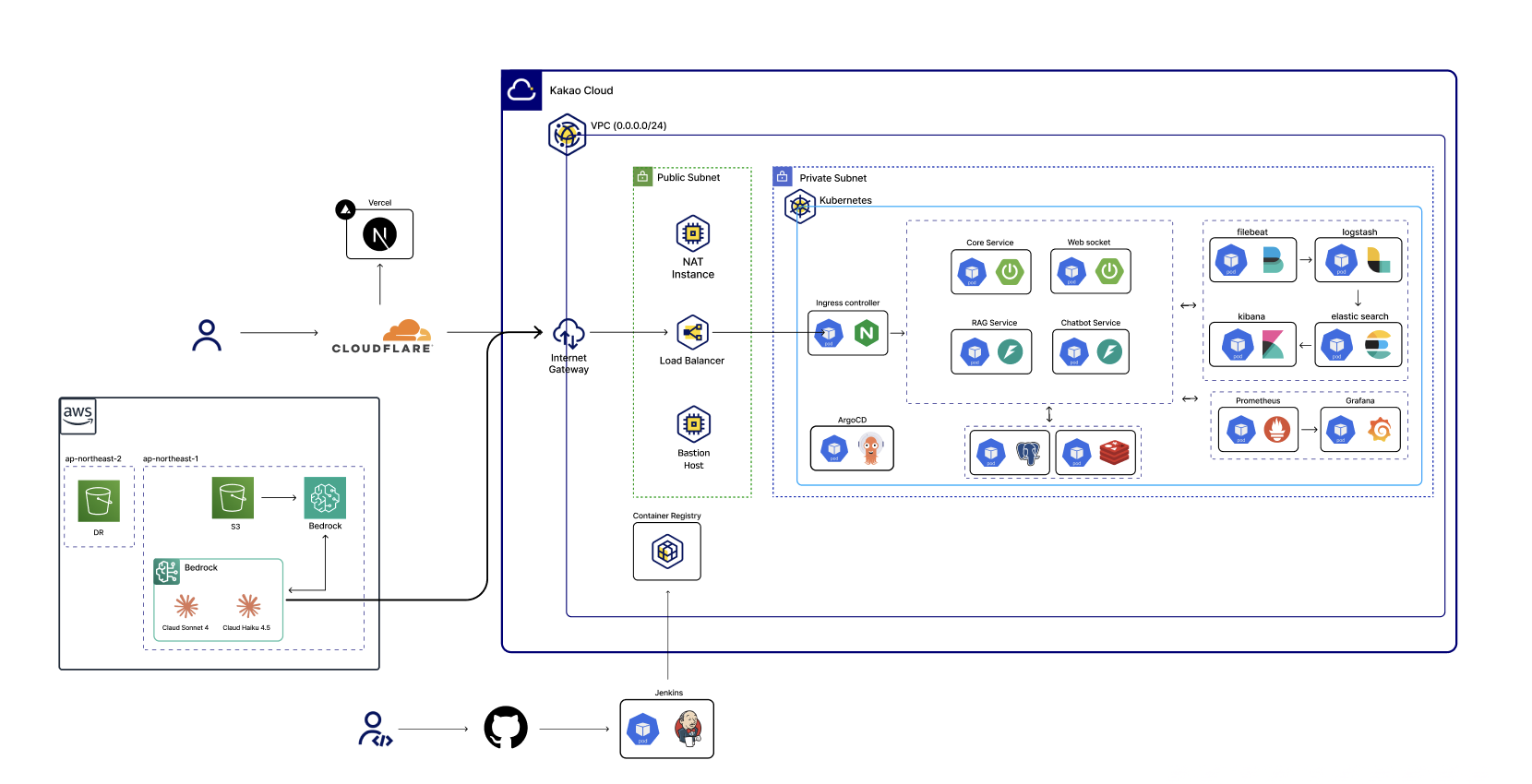Select the small Bedrock icon beside Bedrock label
Viewport: 1532px width, 784px height.
[x=167, y=572]
